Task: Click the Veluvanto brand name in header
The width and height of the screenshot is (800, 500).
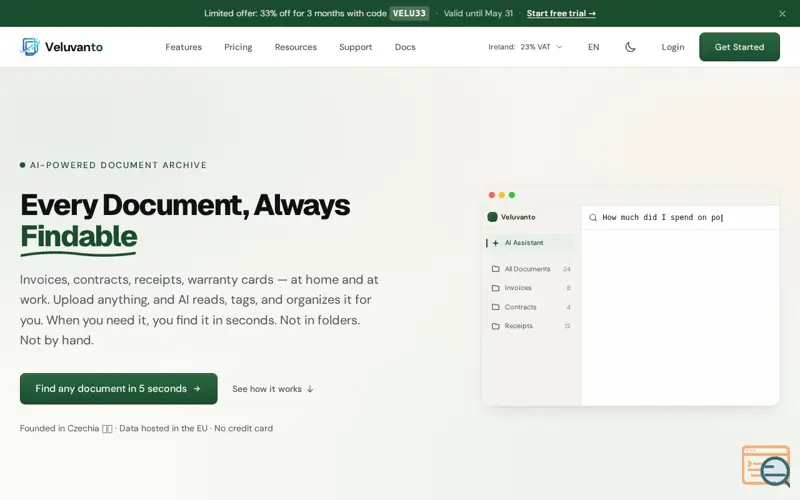Action: [74, 47]
